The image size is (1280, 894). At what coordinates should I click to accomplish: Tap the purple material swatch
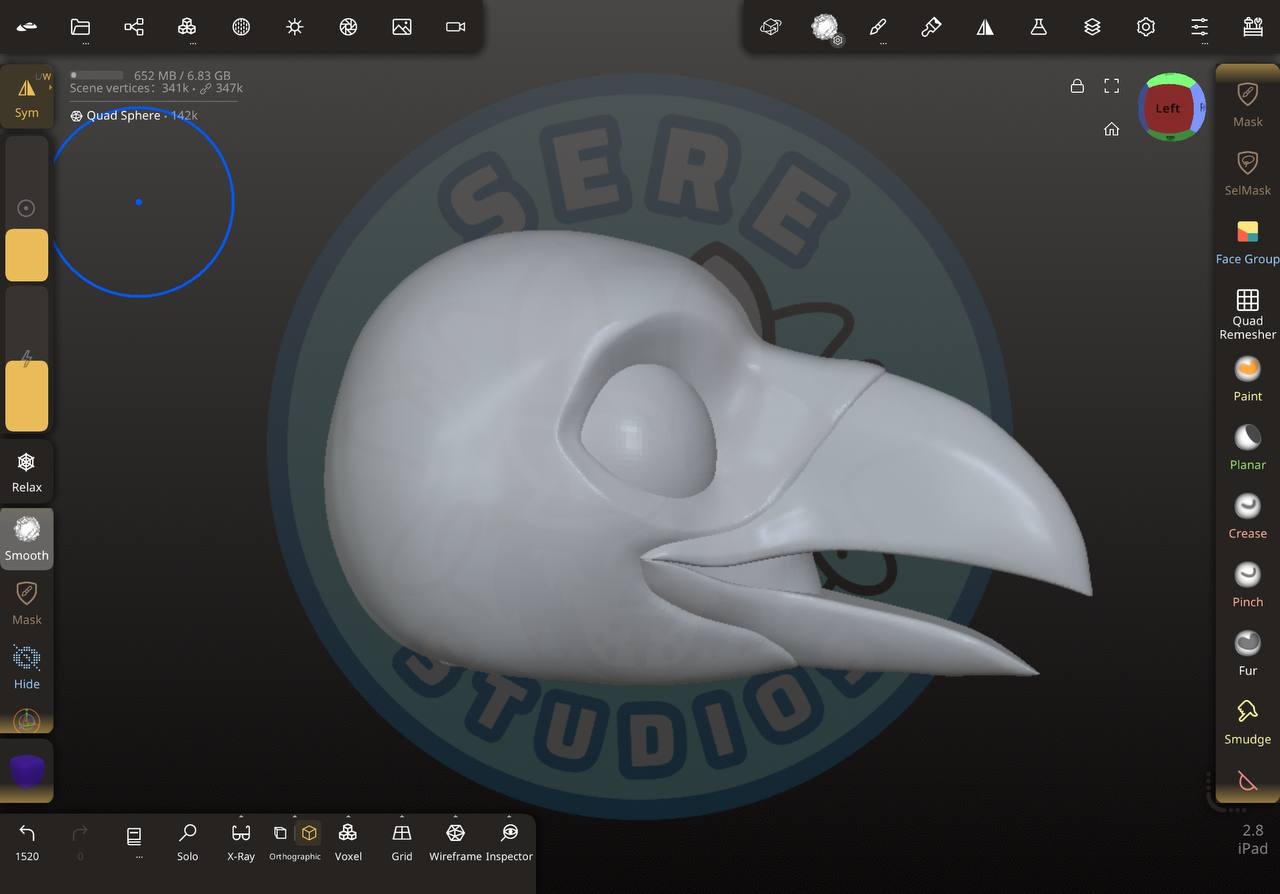tap(27, 771)
